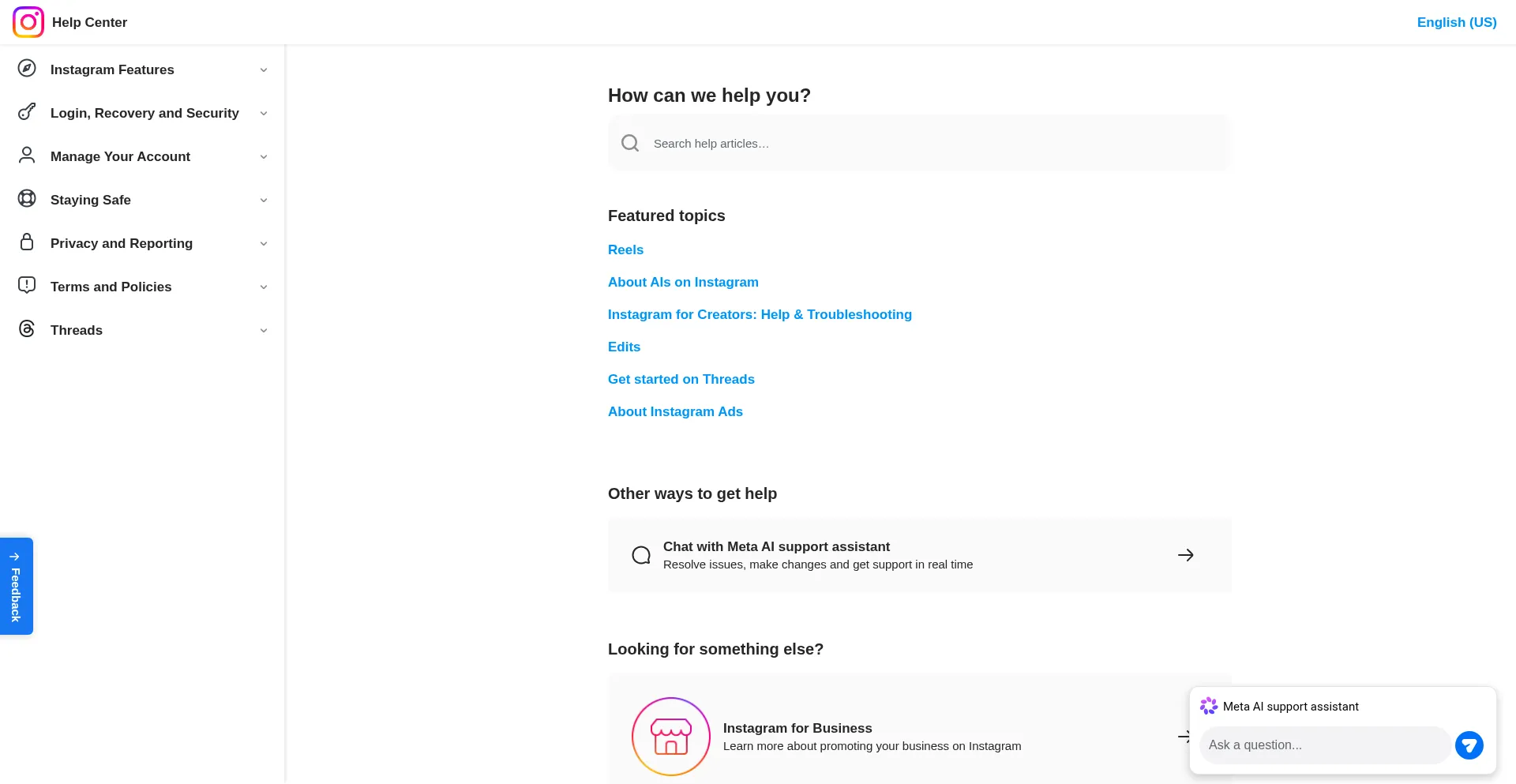Open the English (US) language selector
This screenshot has width=1516, height=784.
click(x=1457, y=22)
